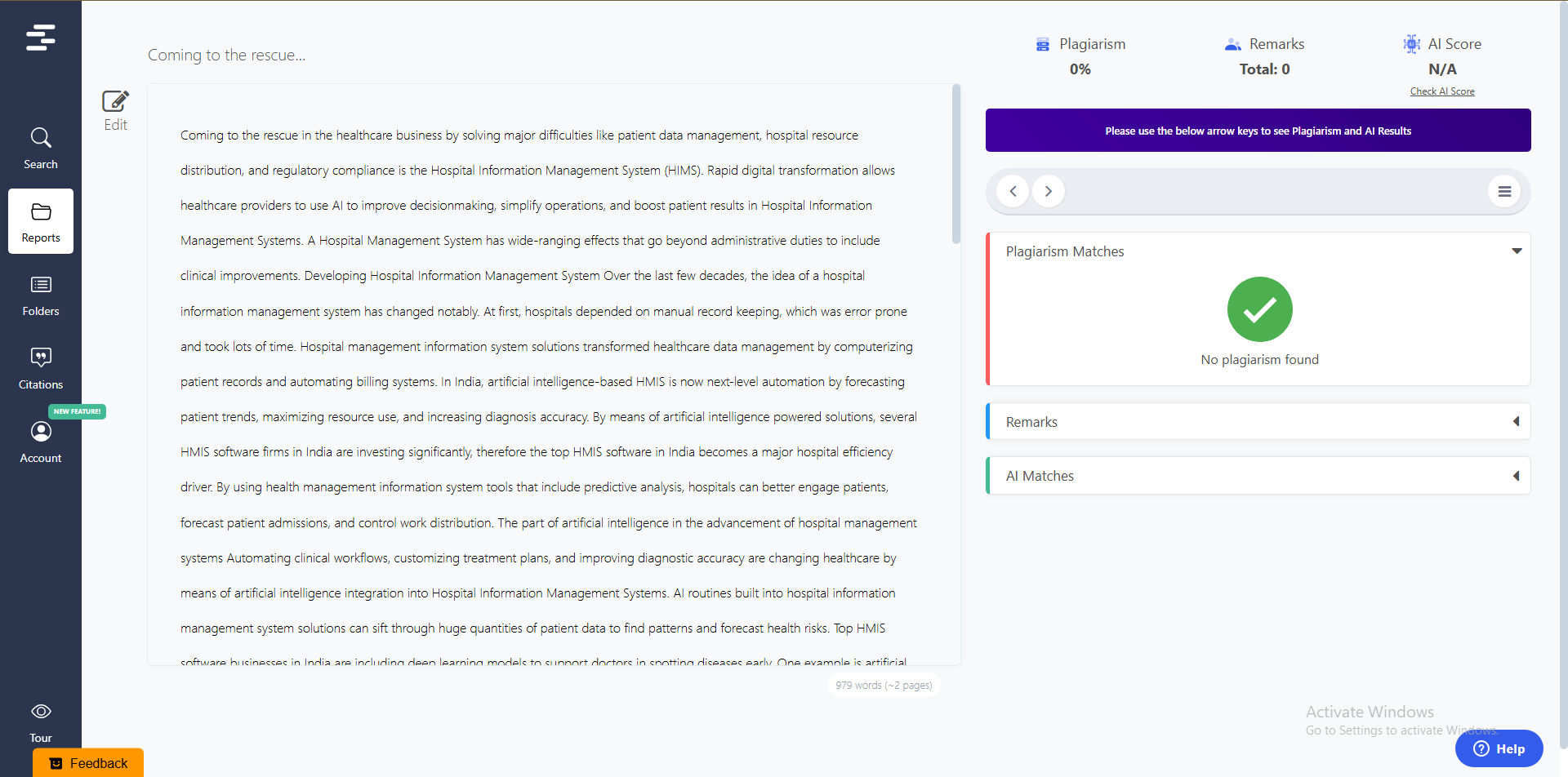The image size is (1568, 777).
Task: Expand the AI Matches panel
Action: [x=1516, y=476]
